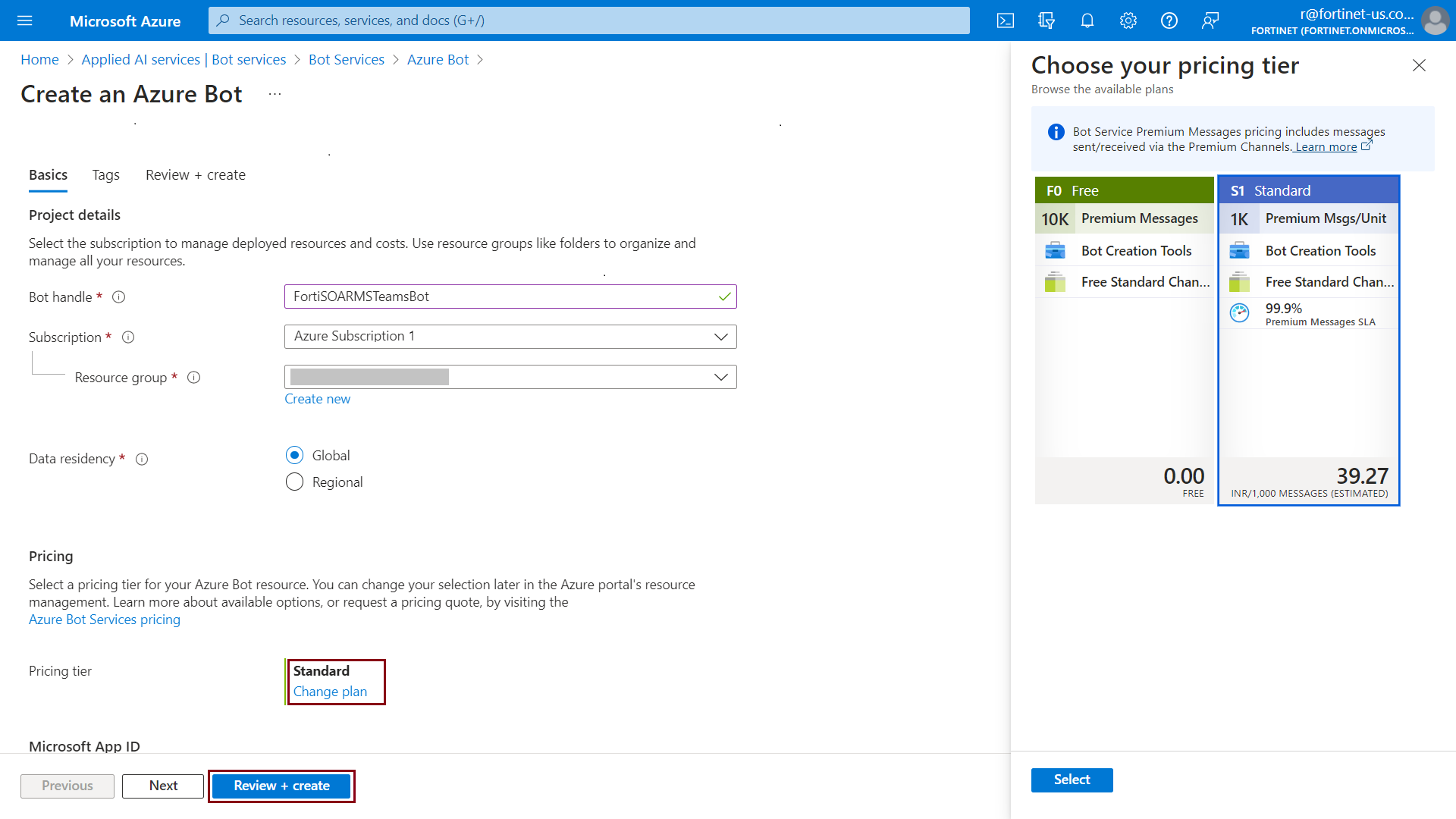Open the Notifications bell
1456x819 pixels.
[x=1087, y=20]
